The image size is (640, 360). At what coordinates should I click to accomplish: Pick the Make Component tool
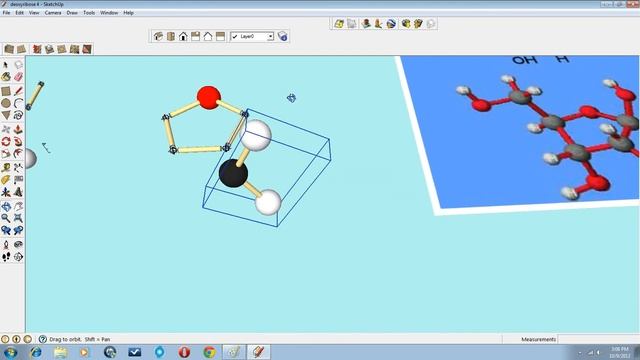tap(18, 64)
